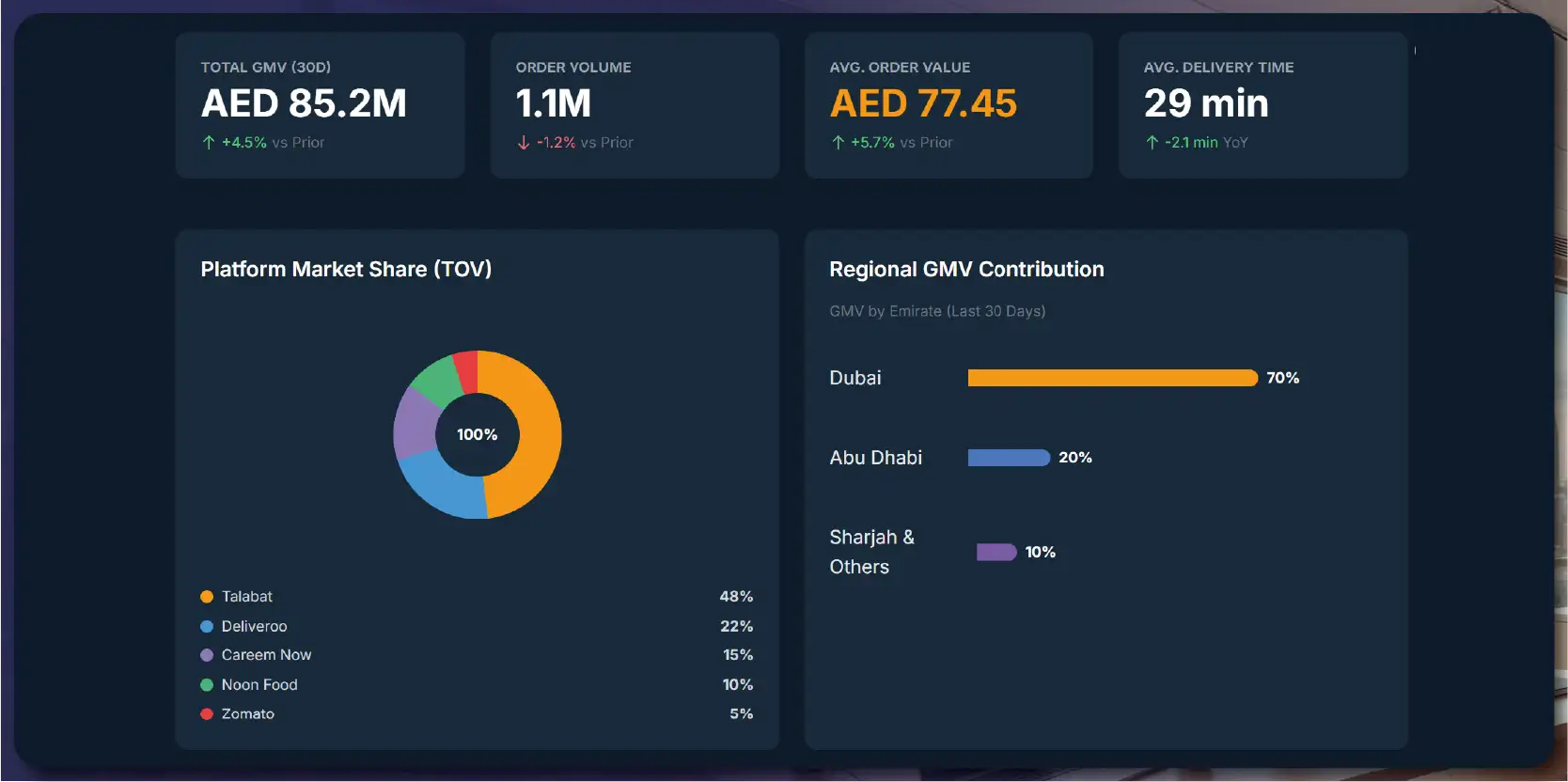Viewport: 1568px width, 782px height.
Task: Click the Platform Market Share (TOV) heading
Action: (346, 269)
